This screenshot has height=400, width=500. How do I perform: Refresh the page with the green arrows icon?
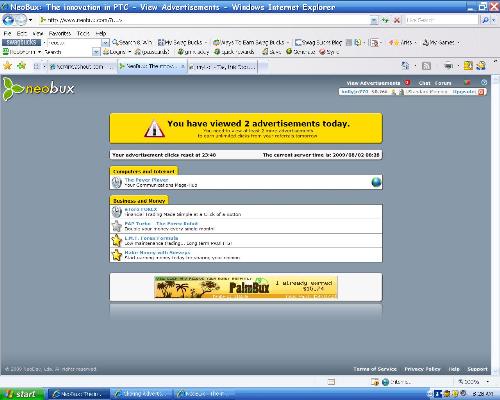386,20
